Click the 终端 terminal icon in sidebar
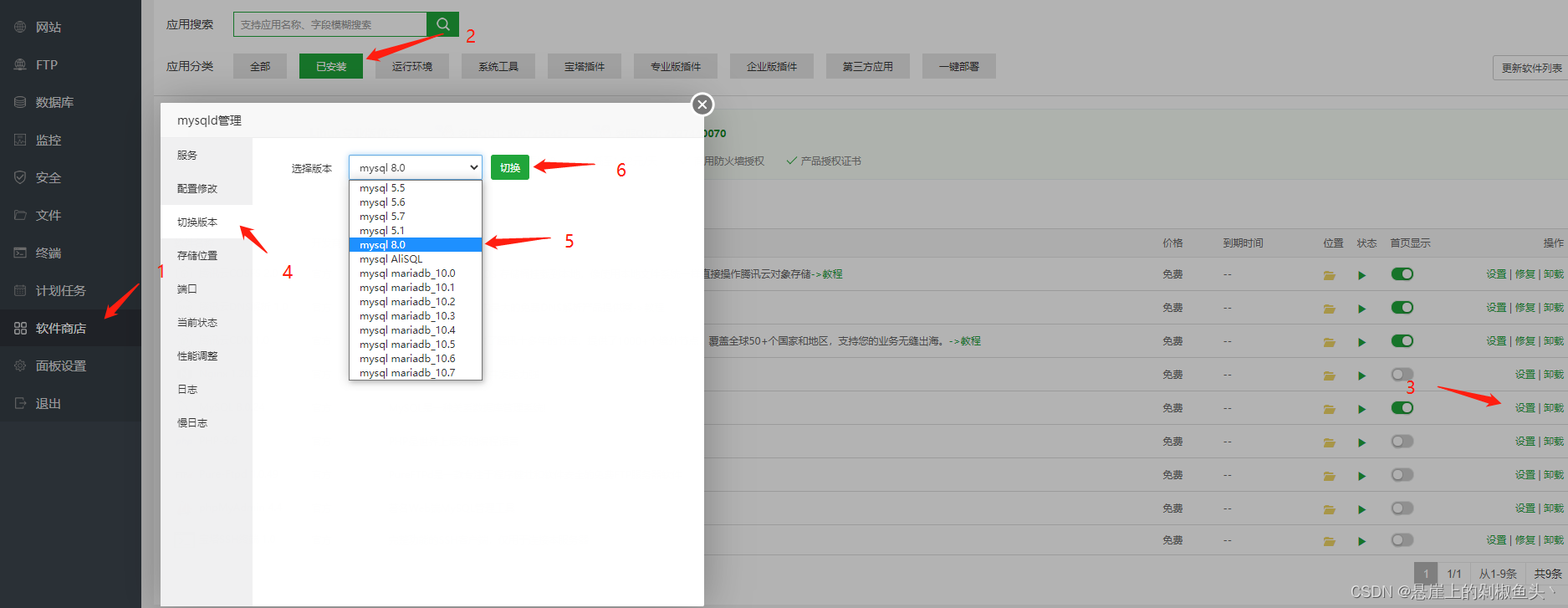 20,253
